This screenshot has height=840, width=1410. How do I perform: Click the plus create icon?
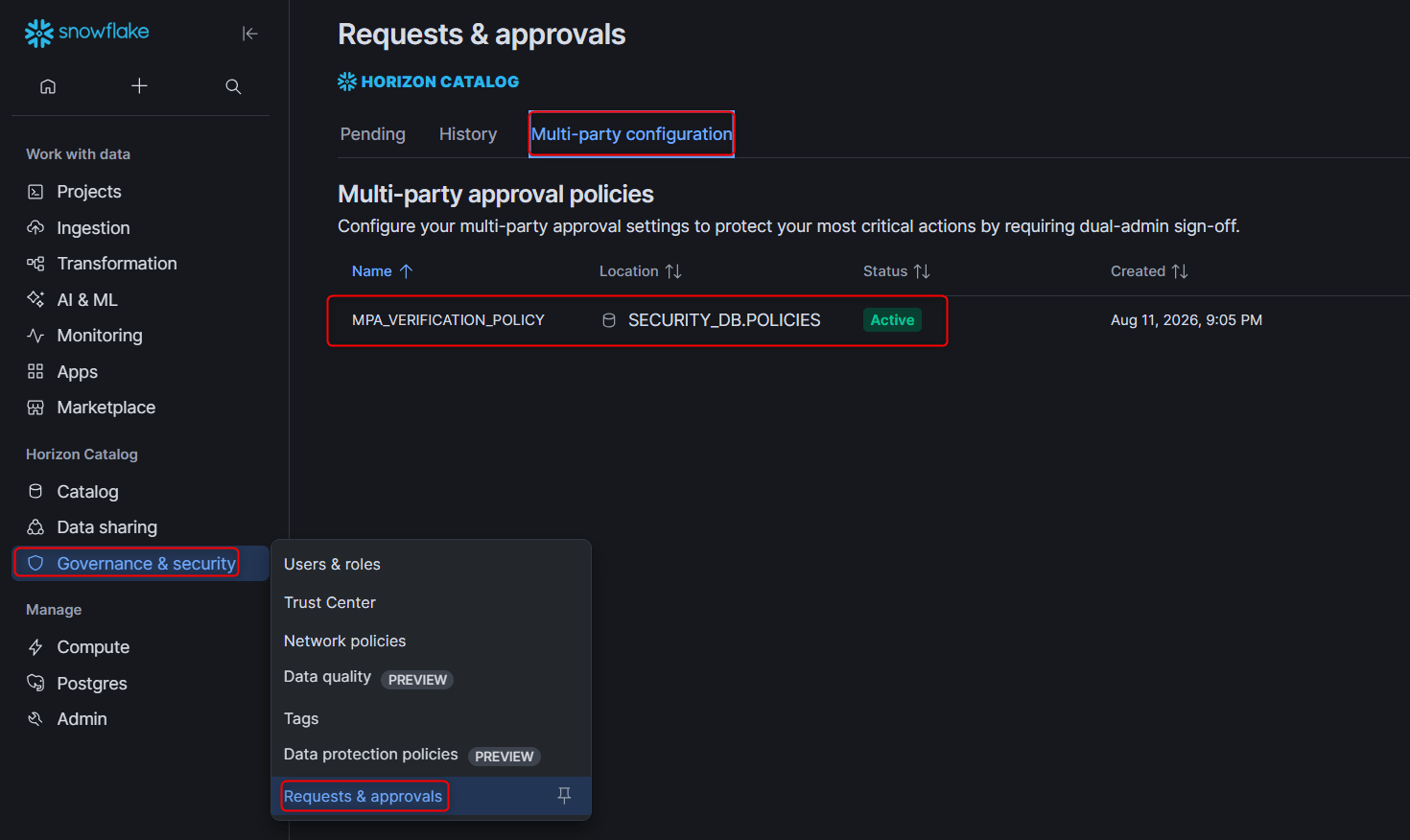tap(139, 86)
